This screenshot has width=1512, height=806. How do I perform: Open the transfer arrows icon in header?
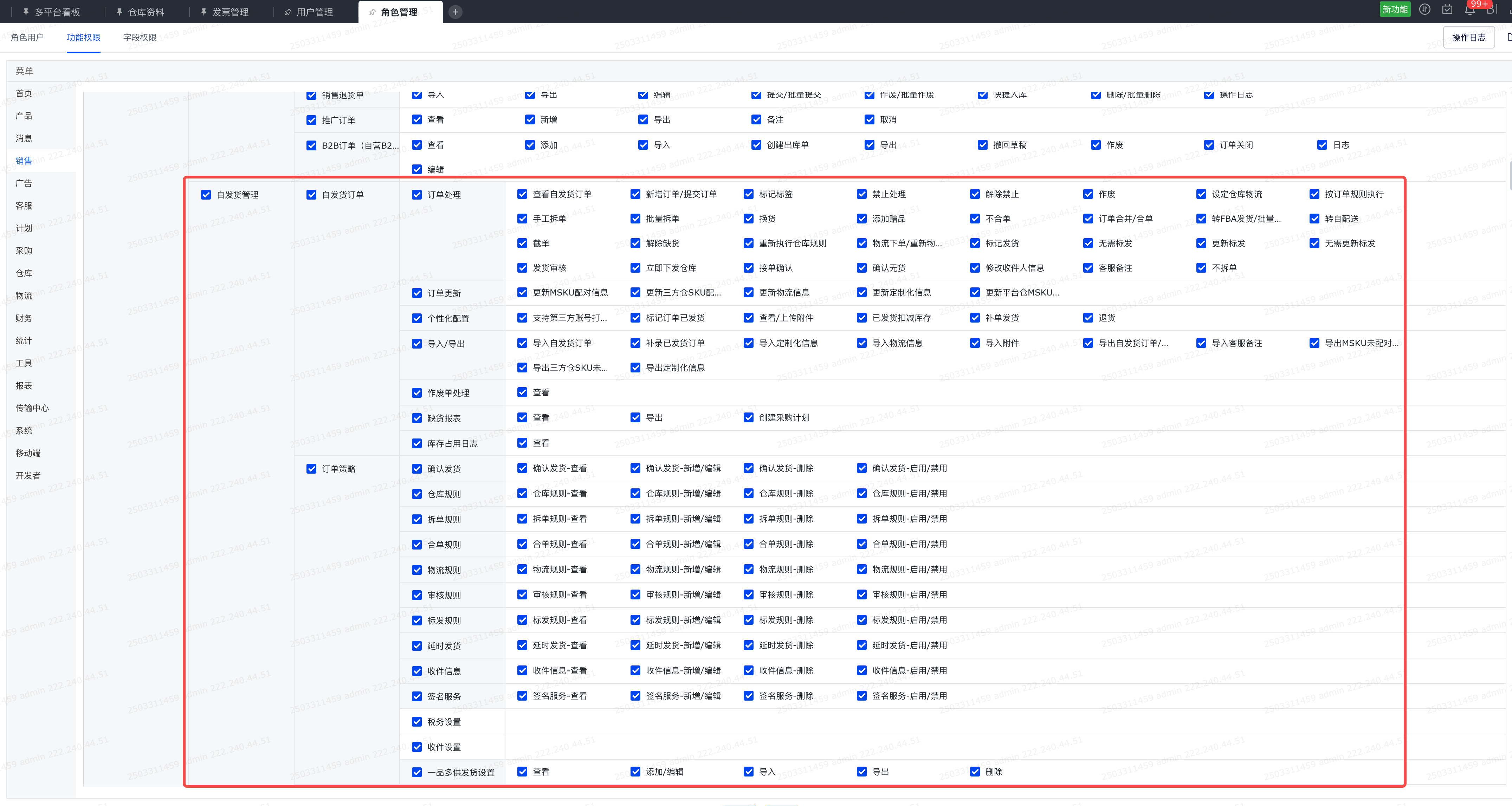click(1424, 9)
